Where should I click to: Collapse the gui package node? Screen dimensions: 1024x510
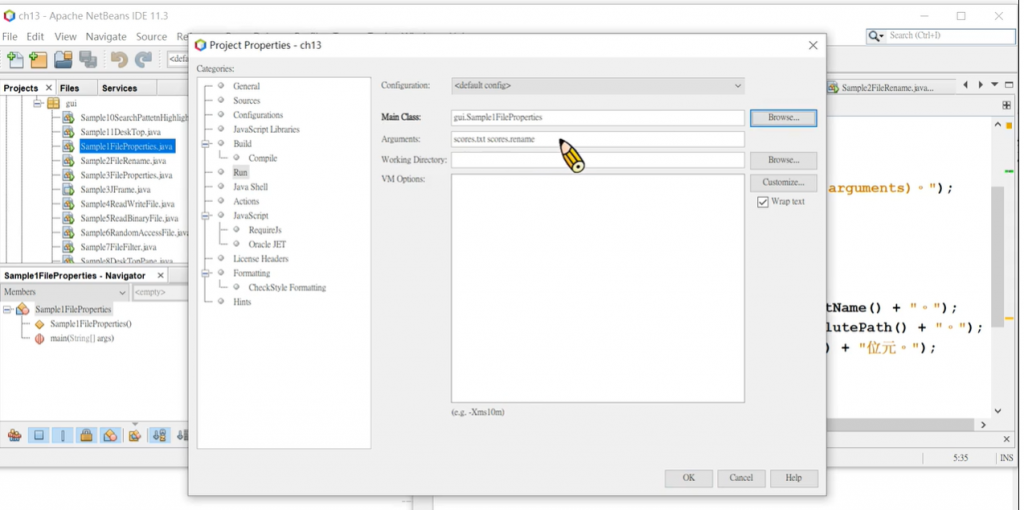coord(38,103)
